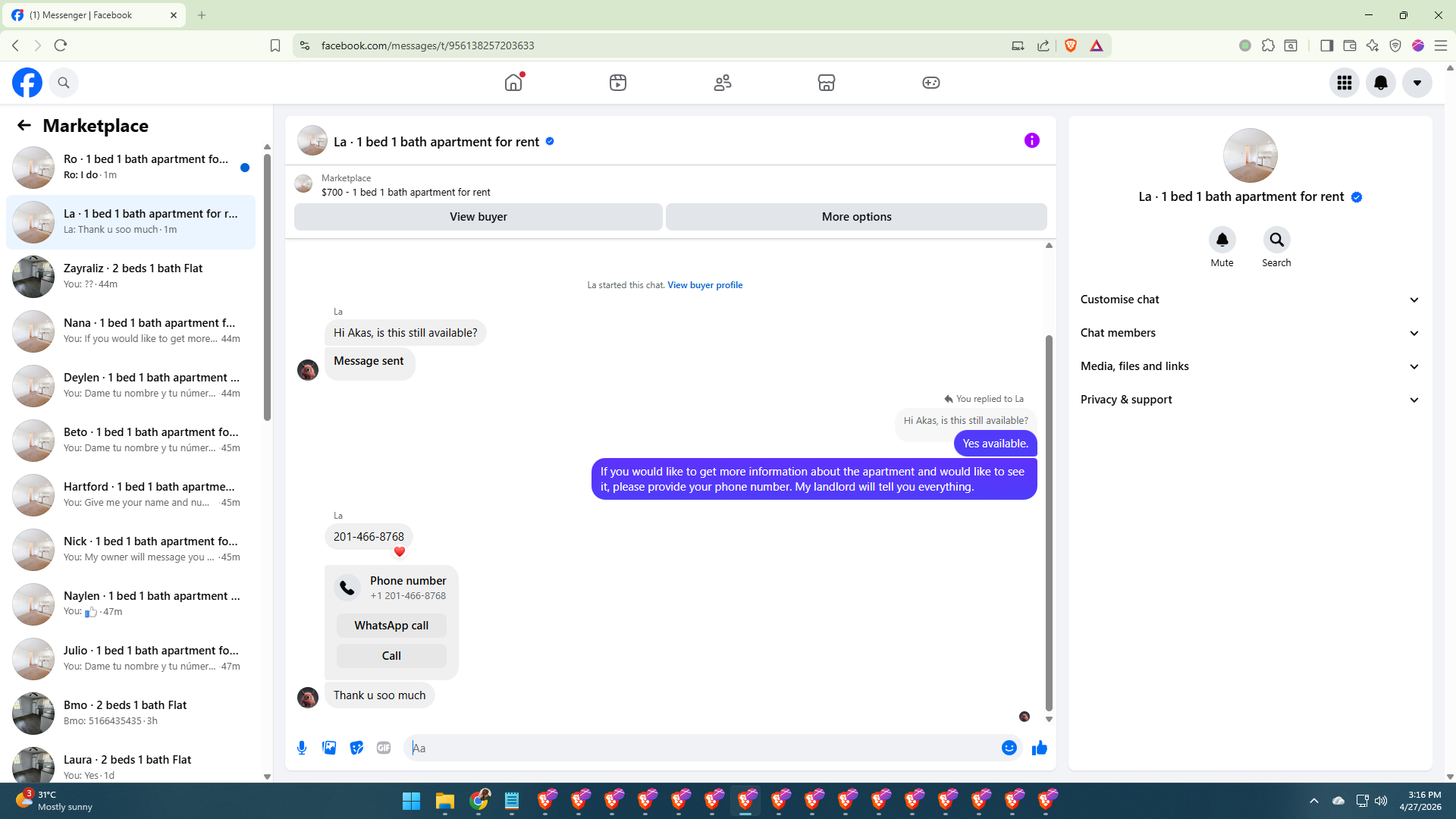Open browser extensions puzzle icon
Viewport: 1456px width, 819px height.
tap(1268, 45)
